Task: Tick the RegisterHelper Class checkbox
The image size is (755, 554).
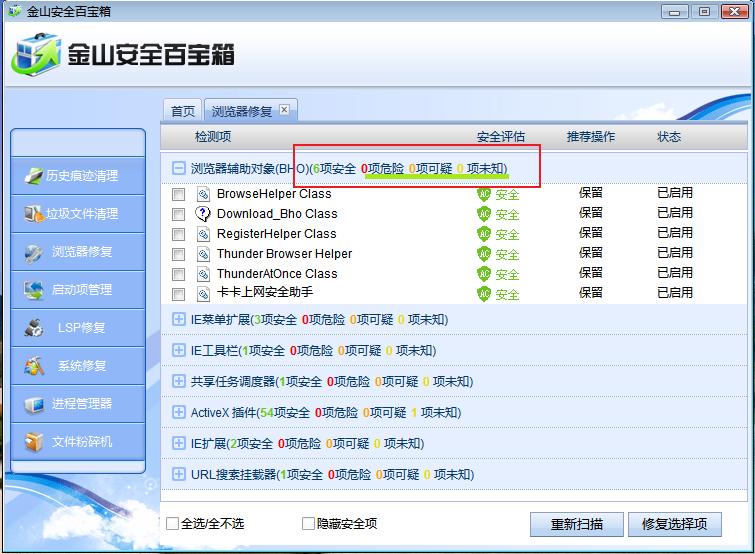Action: [x=178, y=234]
